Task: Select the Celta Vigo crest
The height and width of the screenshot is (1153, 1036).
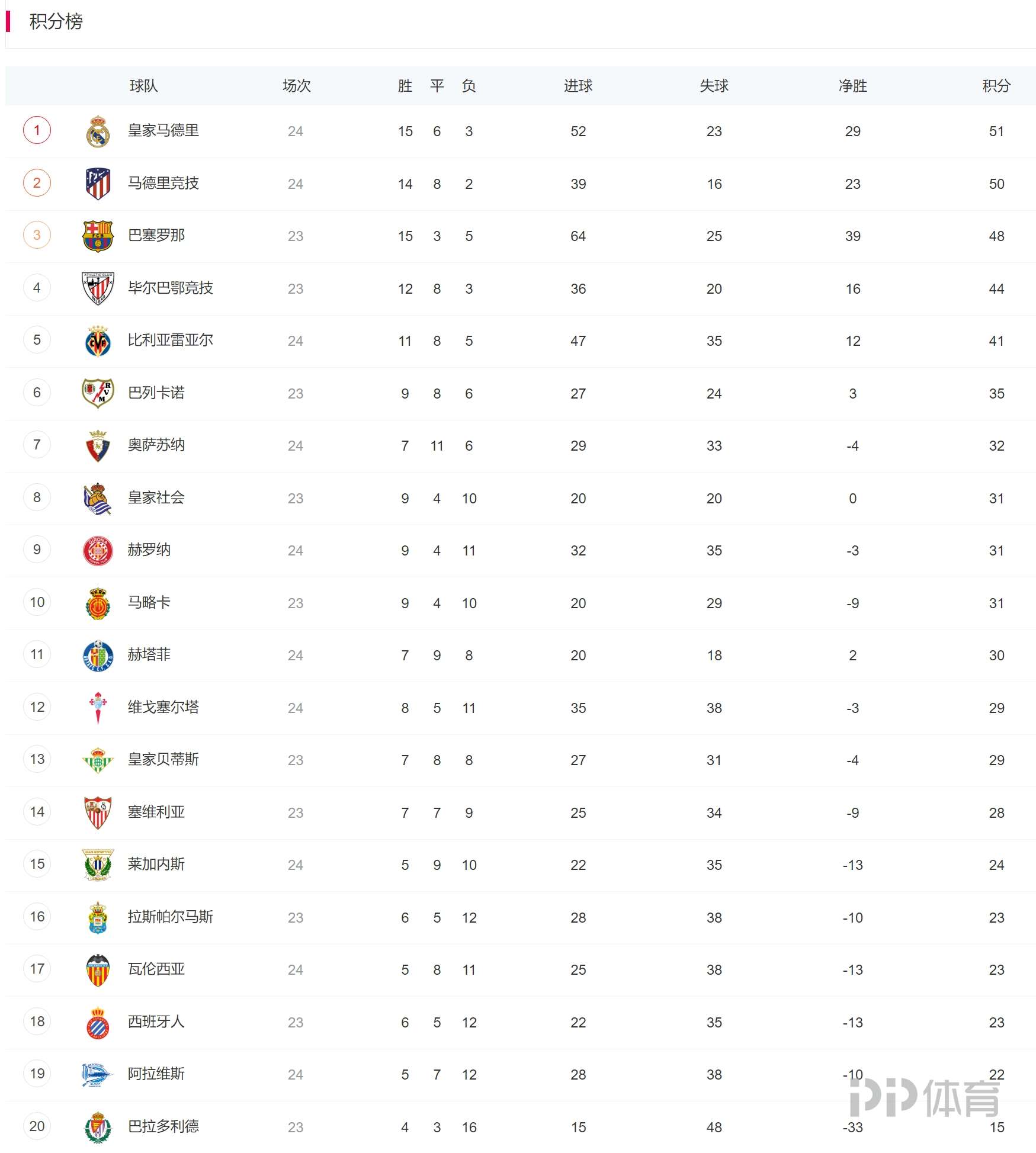Action: pos(98,708)
